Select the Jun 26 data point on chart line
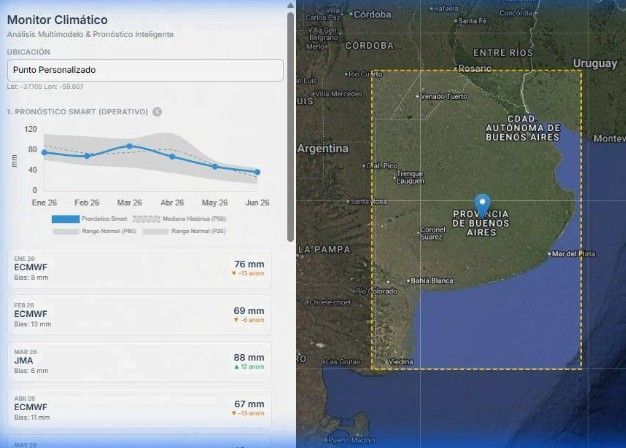The width and height of the screenshot is (626, 448). point(258,172)
